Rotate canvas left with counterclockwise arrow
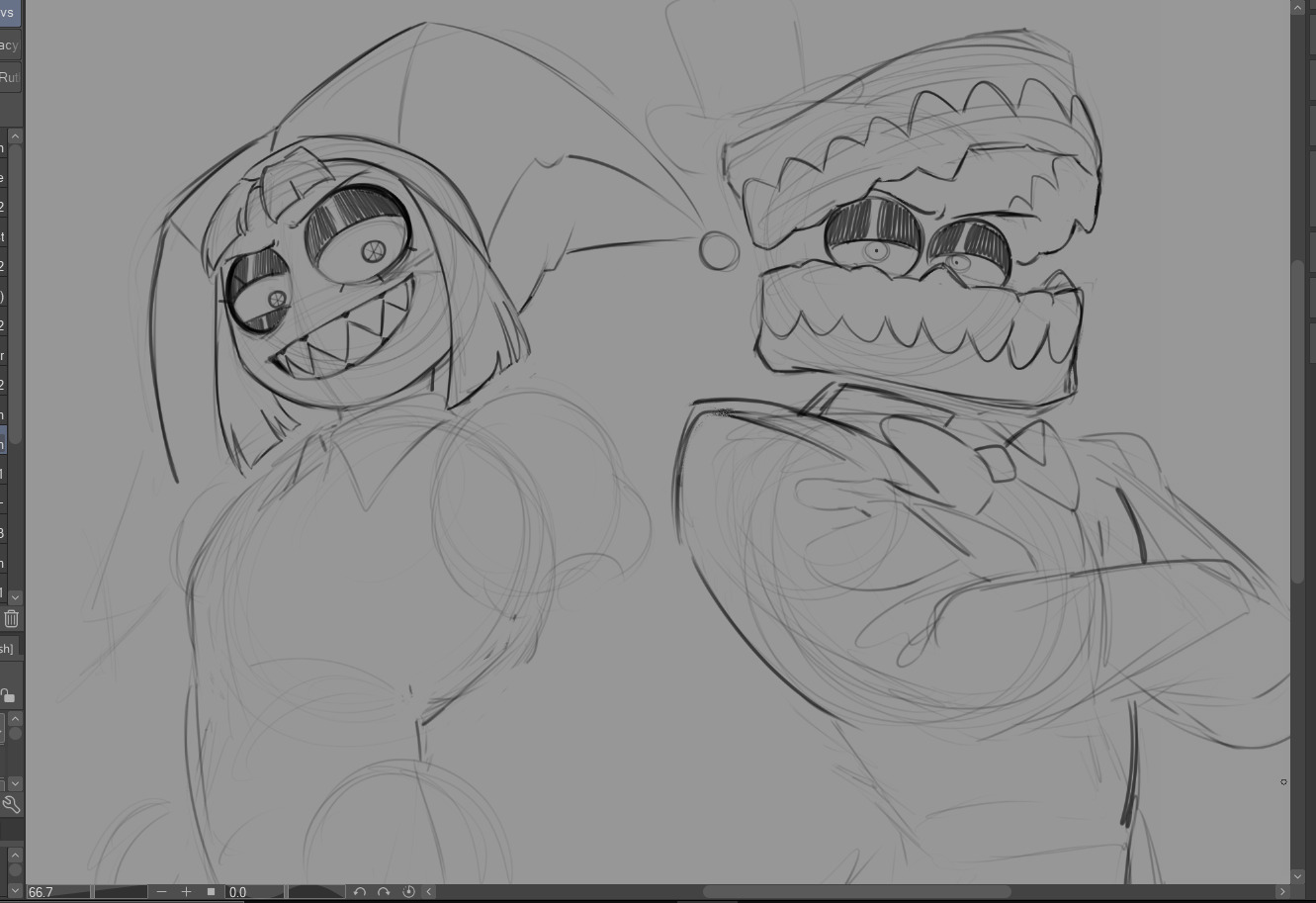The height and width of the screenshot is (903, 1316). click(x=360, y=891)
